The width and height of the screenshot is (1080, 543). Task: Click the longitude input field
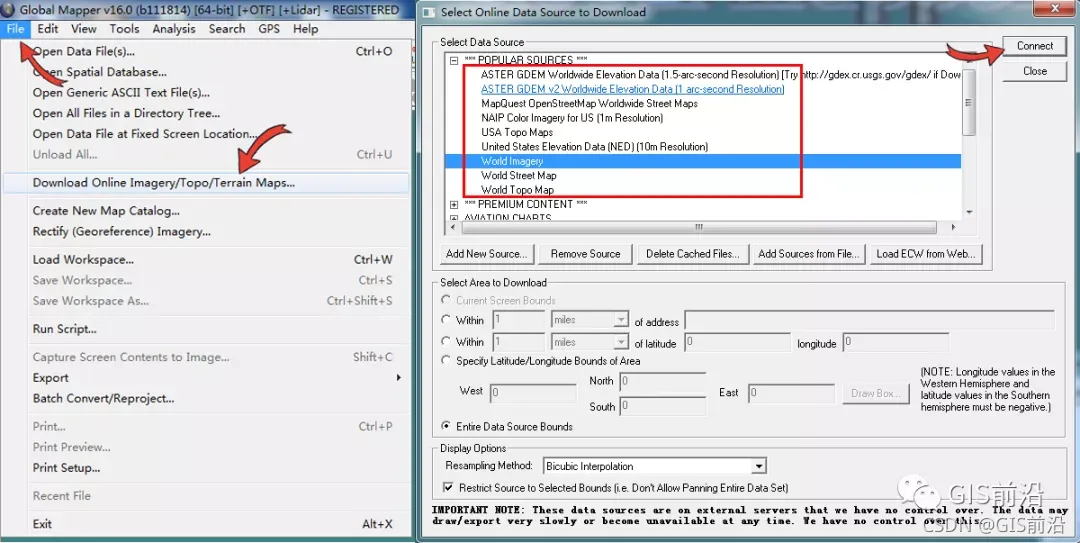(895, 342)
